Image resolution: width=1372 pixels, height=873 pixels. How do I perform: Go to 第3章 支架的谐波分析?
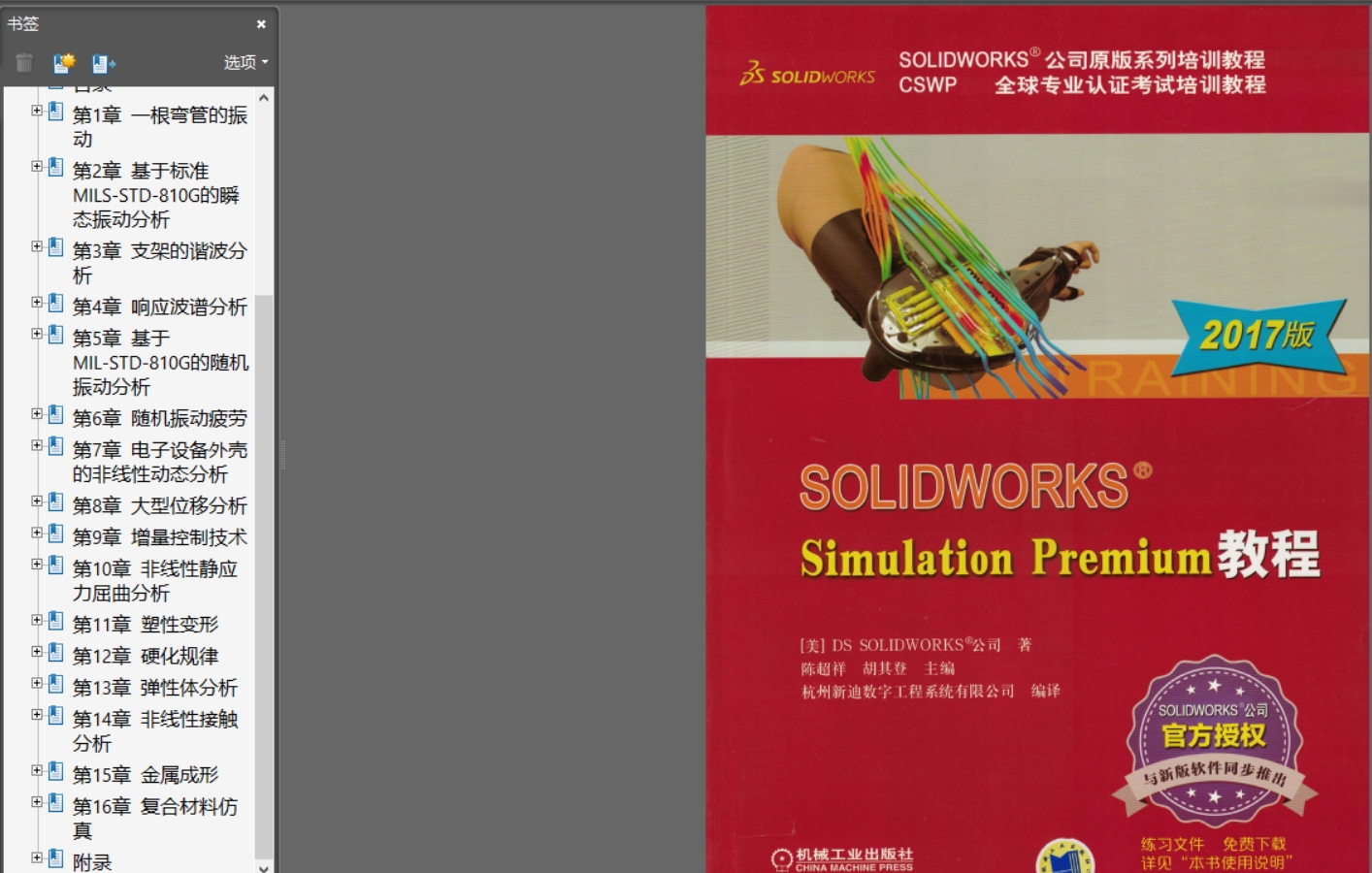coord(160,263)
